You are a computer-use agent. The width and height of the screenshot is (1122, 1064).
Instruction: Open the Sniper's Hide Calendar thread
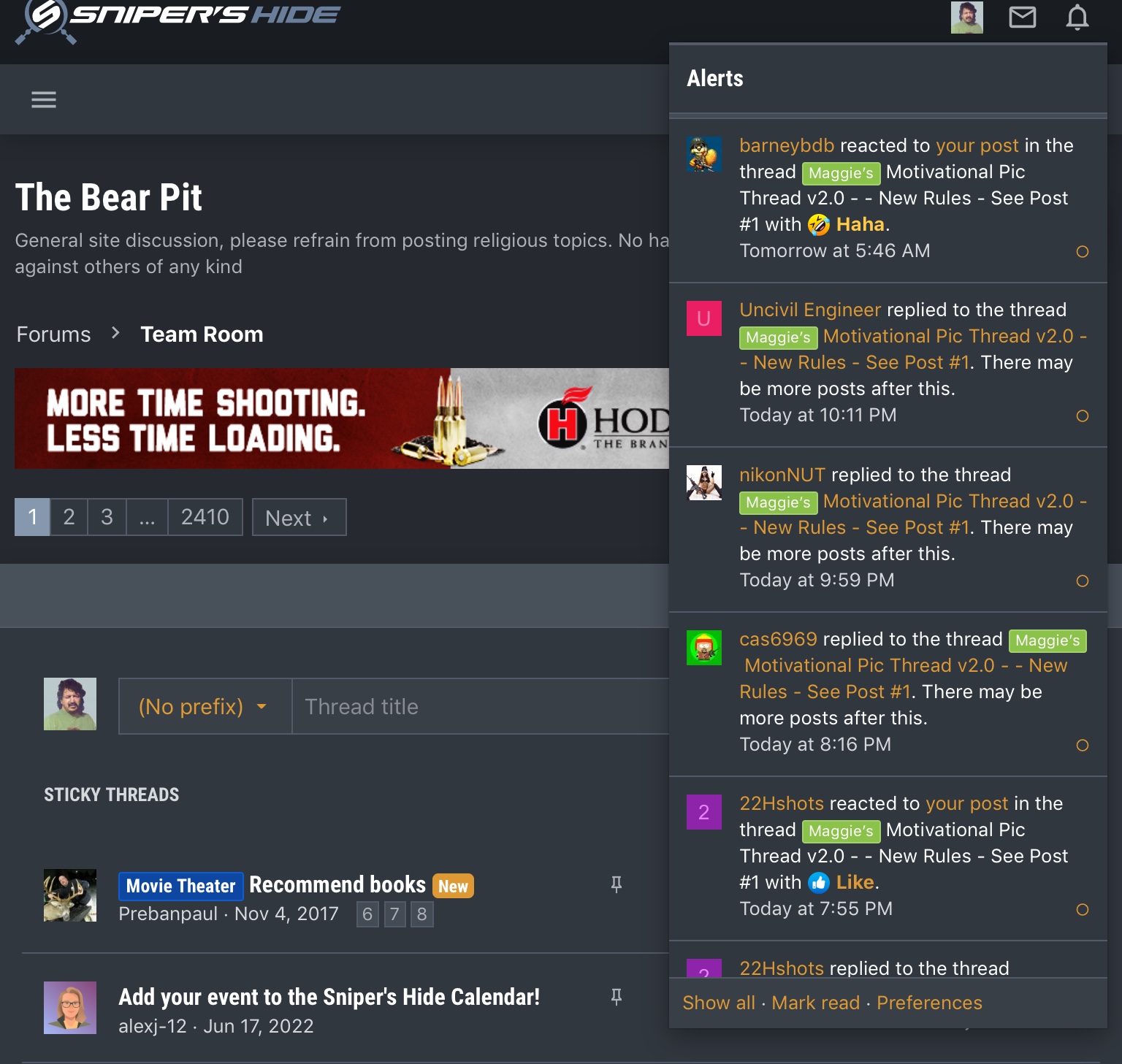[x=329, y=997]
